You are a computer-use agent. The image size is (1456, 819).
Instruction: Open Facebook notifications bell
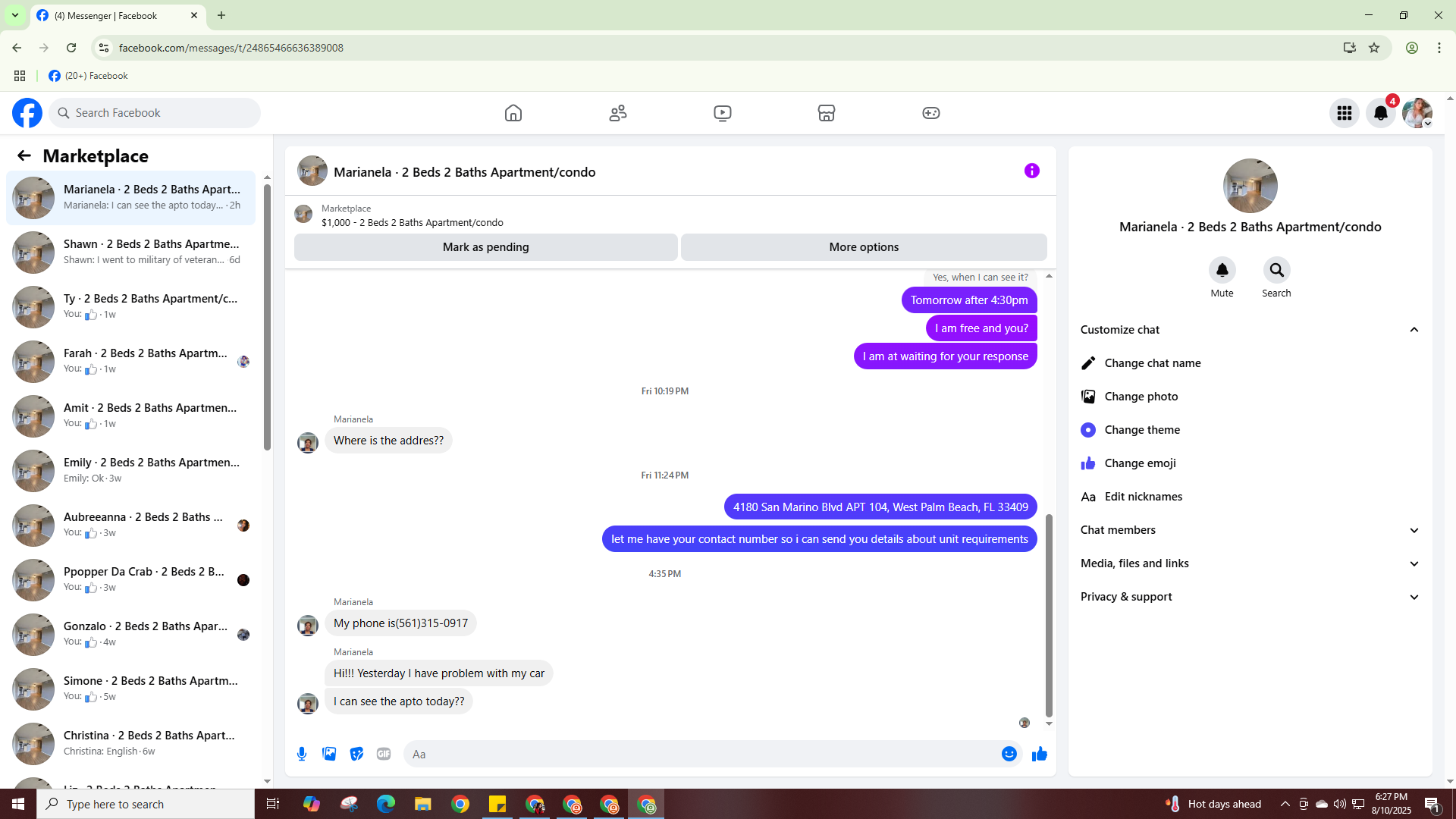1380,113
